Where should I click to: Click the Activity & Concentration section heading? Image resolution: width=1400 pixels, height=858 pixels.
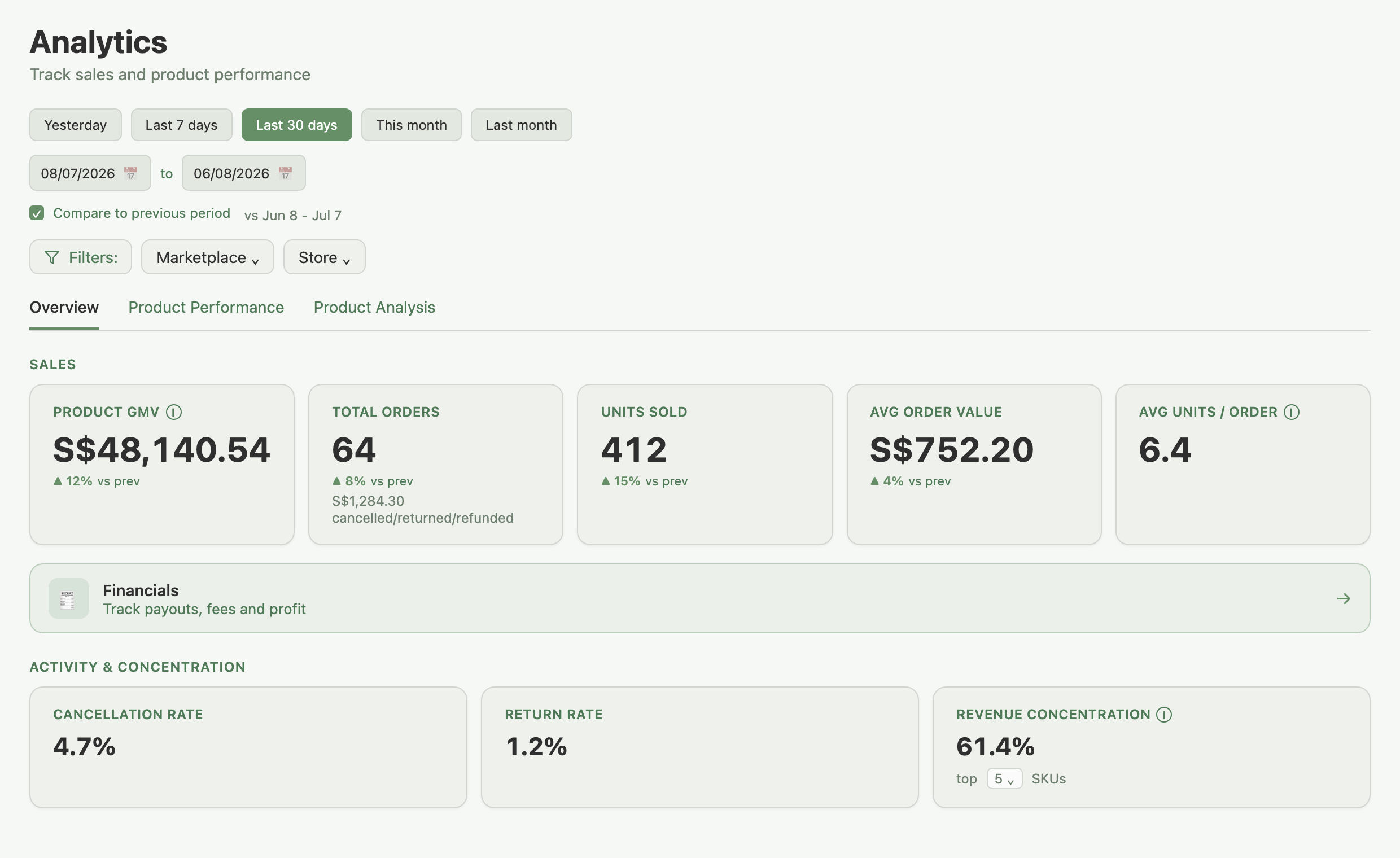138,667
